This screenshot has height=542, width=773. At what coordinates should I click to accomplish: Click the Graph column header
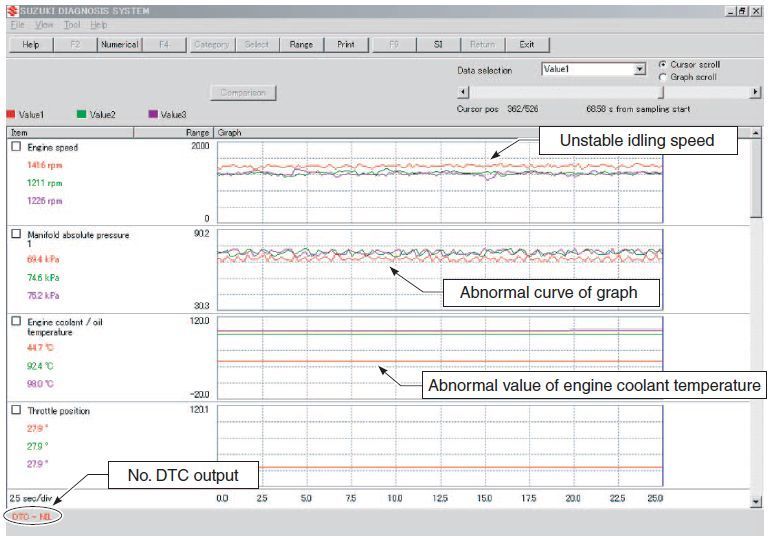click(482, 133)
